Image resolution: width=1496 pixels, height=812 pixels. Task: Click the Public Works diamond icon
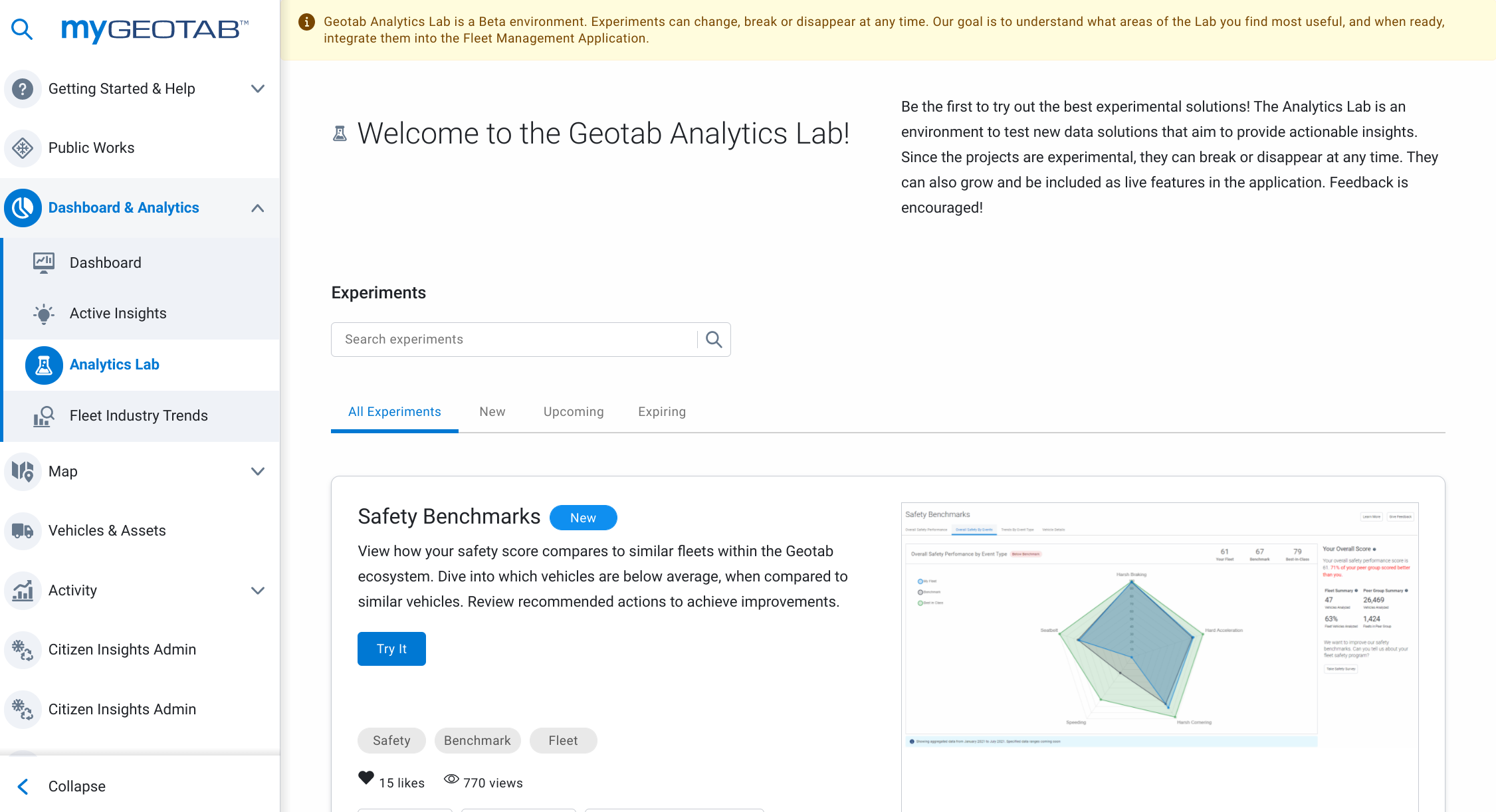click(x=23, y=148)
